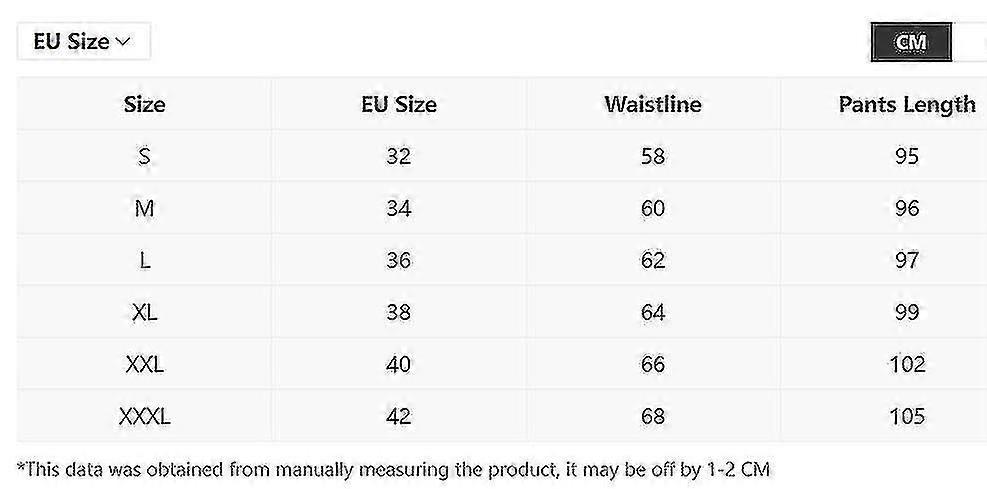Select the M size row label
This screenshot has height=489, width=987.
(145, 209)
